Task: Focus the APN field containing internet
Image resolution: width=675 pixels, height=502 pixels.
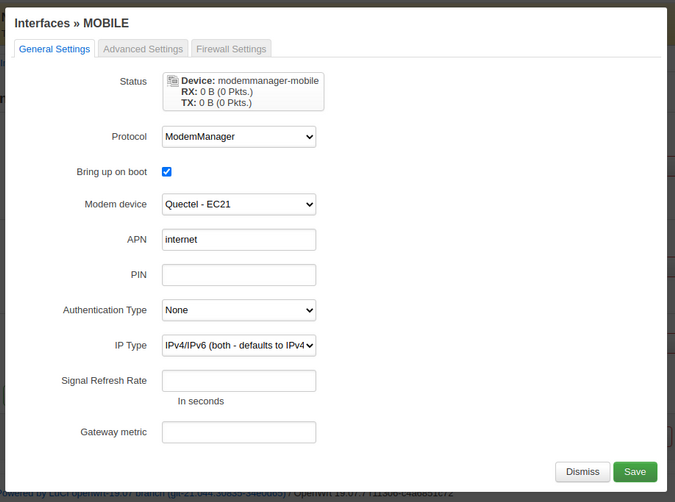Action: click(239, 240)
